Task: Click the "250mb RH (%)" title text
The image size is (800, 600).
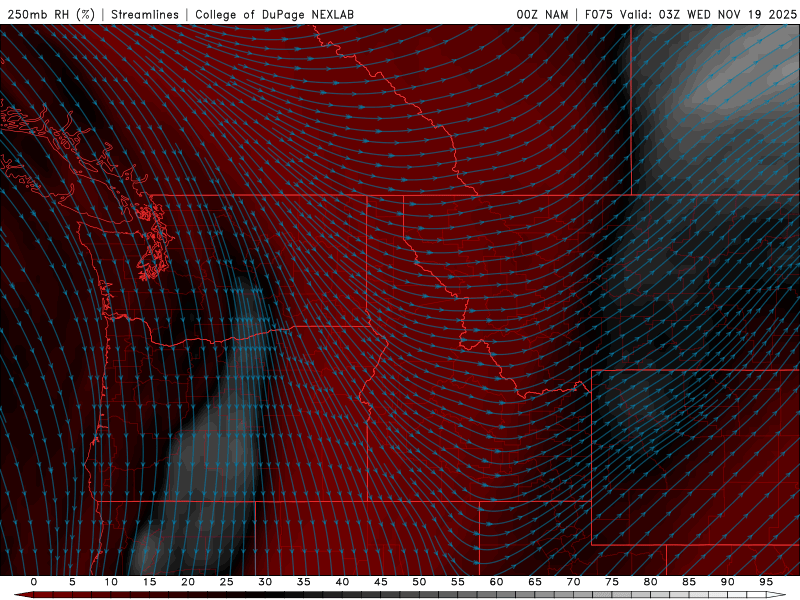Action: pos(51,14)
